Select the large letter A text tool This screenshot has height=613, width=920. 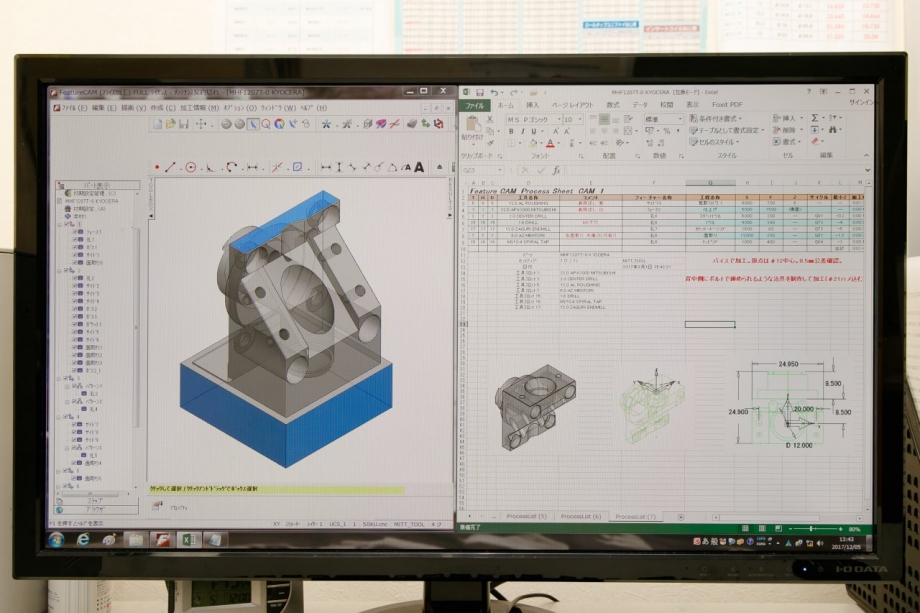(x=419, y=167)
